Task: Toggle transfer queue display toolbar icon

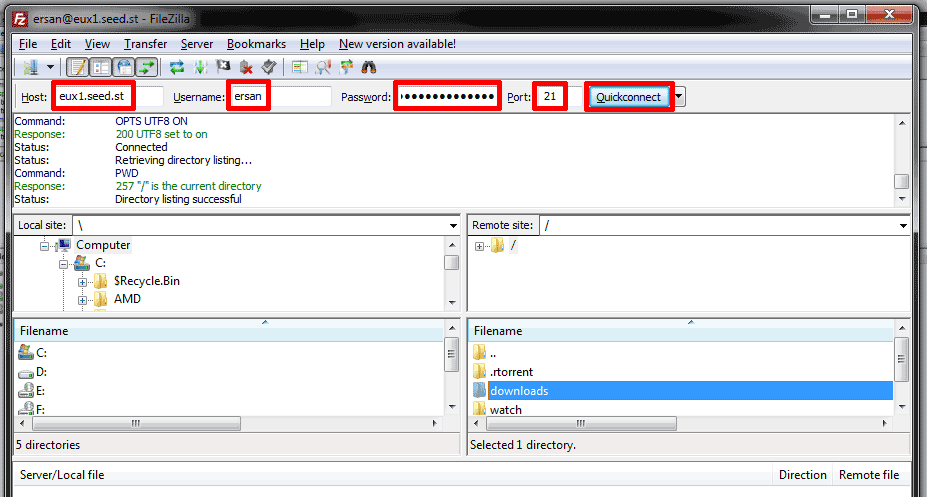Action: click(147, 67)
